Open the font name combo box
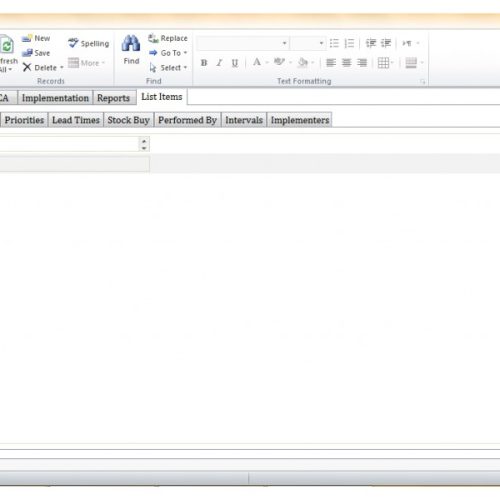 click(242, 43)
